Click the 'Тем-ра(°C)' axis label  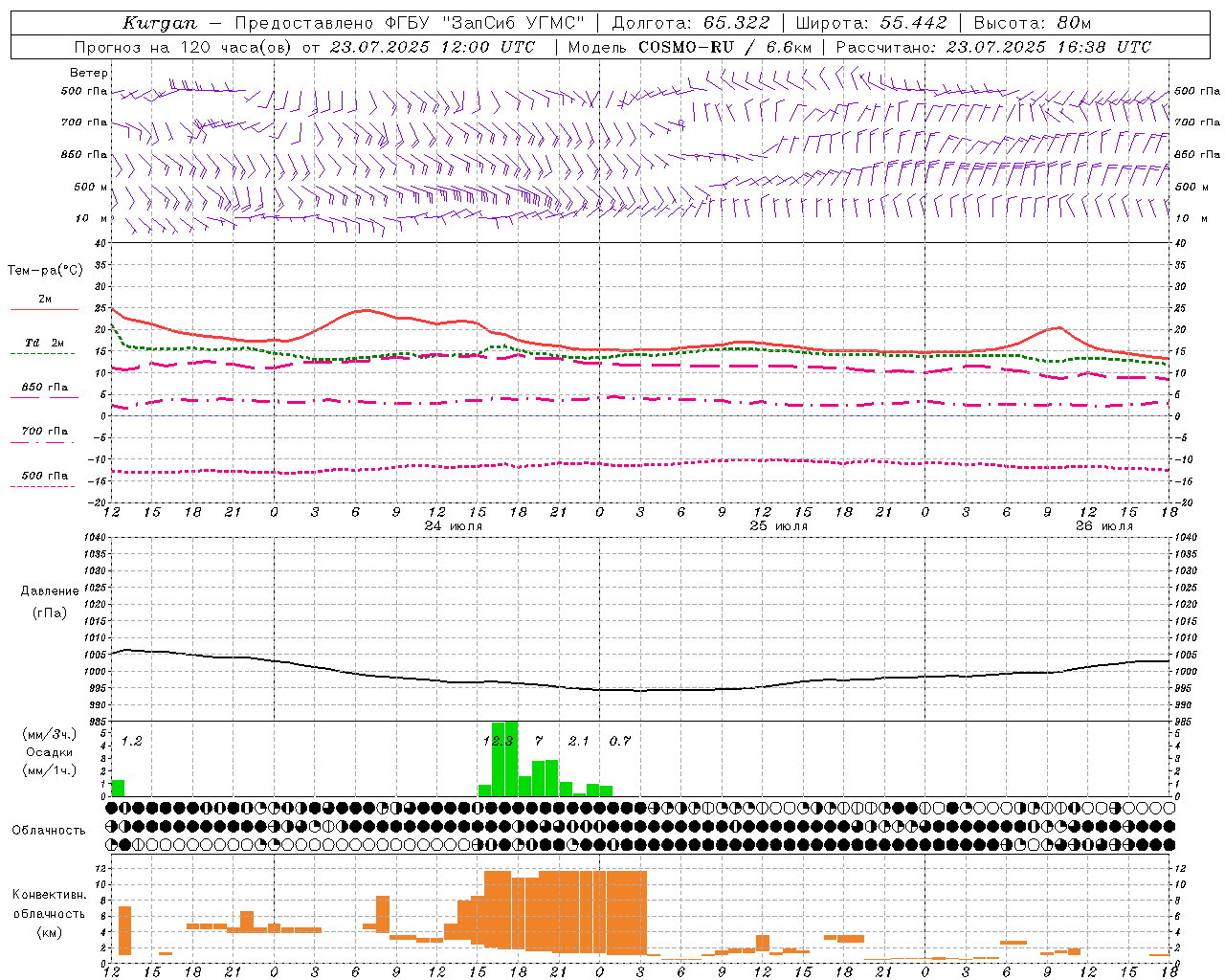pos(45,271)
